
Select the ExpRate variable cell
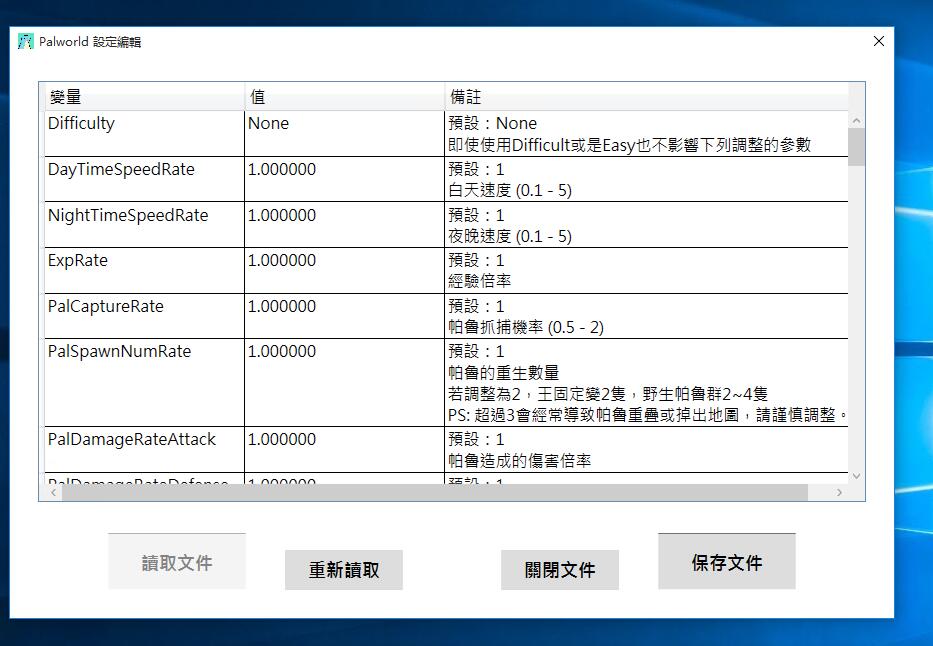pyautogui.click(x=145, y=271)
